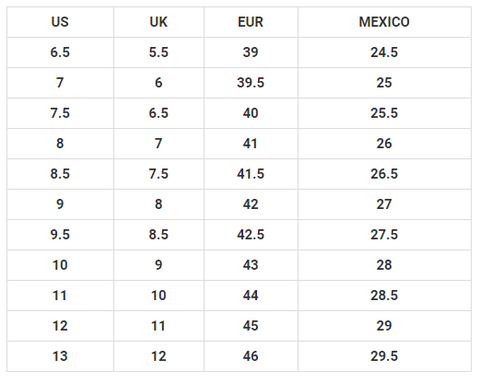Image resolution: width=480 pixels, height=383 pixels.
Task: Click US size 8.5 cell
Action: pyautogui.click(x=60, y=174)
